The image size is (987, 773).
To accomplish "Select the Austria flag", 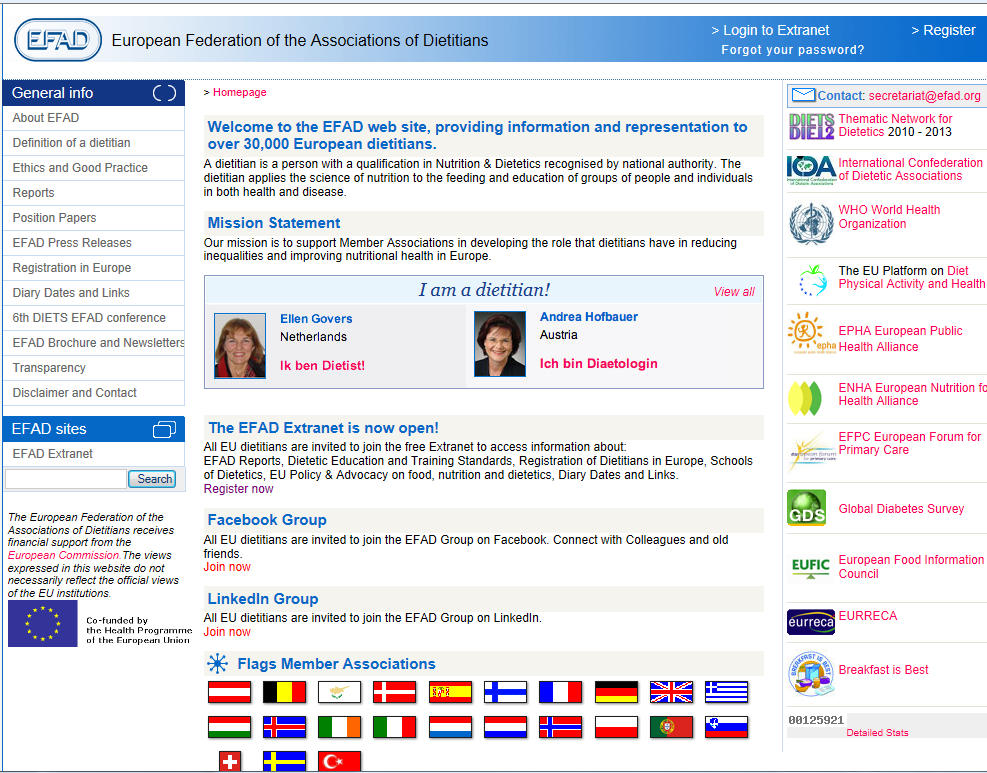I will 229,692.
